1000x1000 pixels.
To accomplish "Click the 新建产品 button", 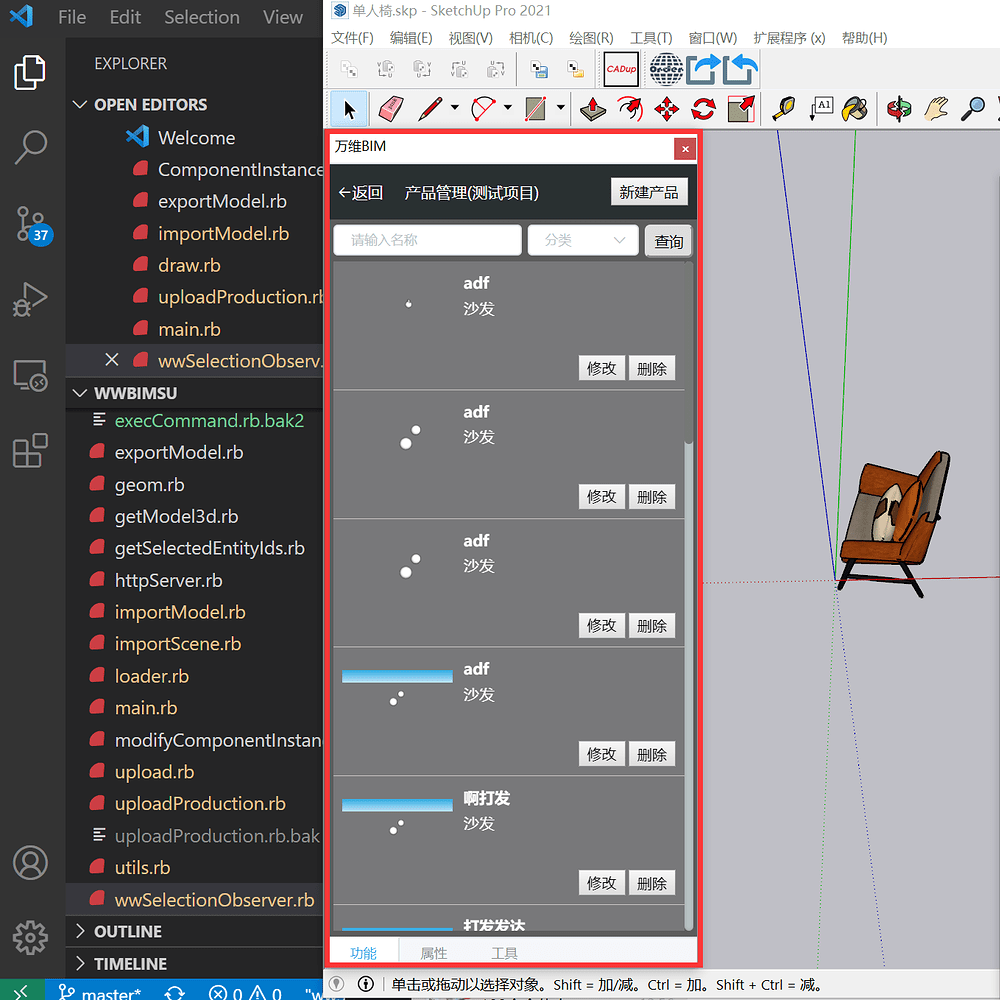I will pos(649,191).
